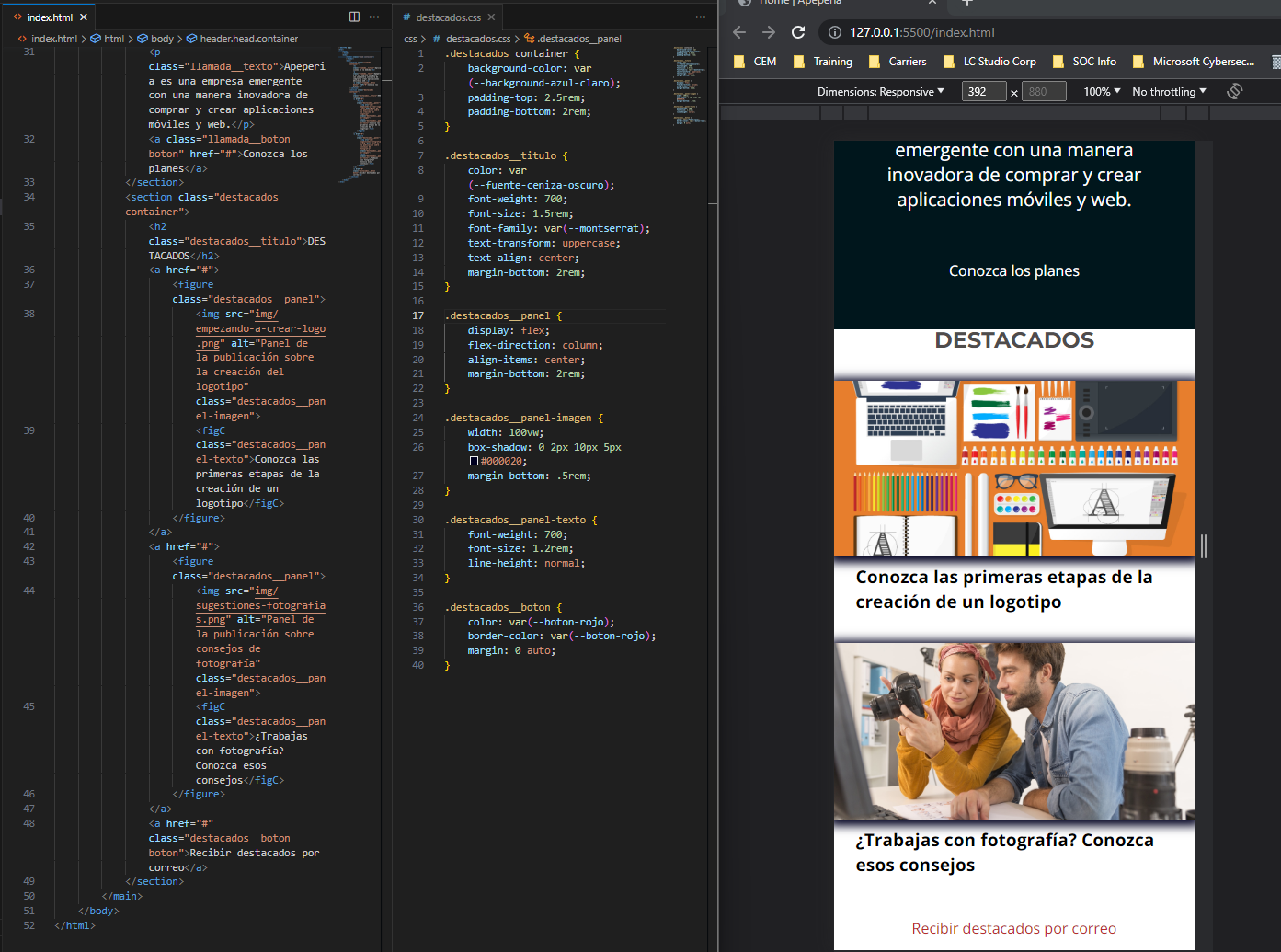Screen dimensions: 1281x952
Task: Open More Actions menu for destacados.css editor group
Action: (x=701, y=17)
